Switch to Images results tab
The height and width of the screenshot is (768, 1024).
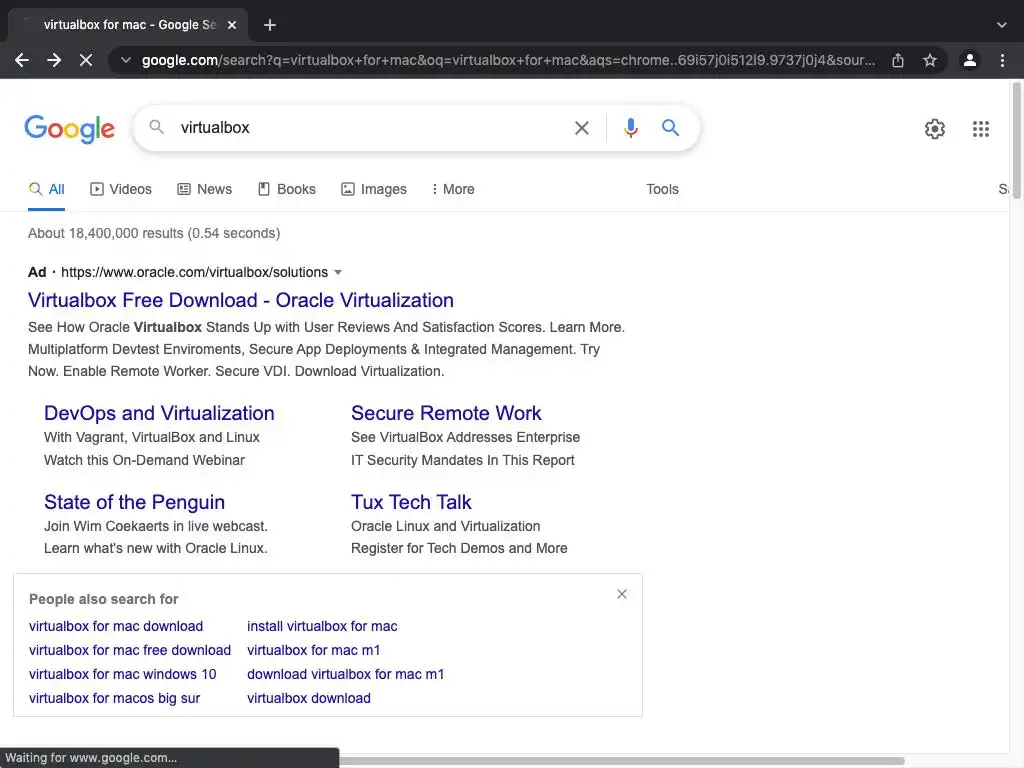coord(374,189)
